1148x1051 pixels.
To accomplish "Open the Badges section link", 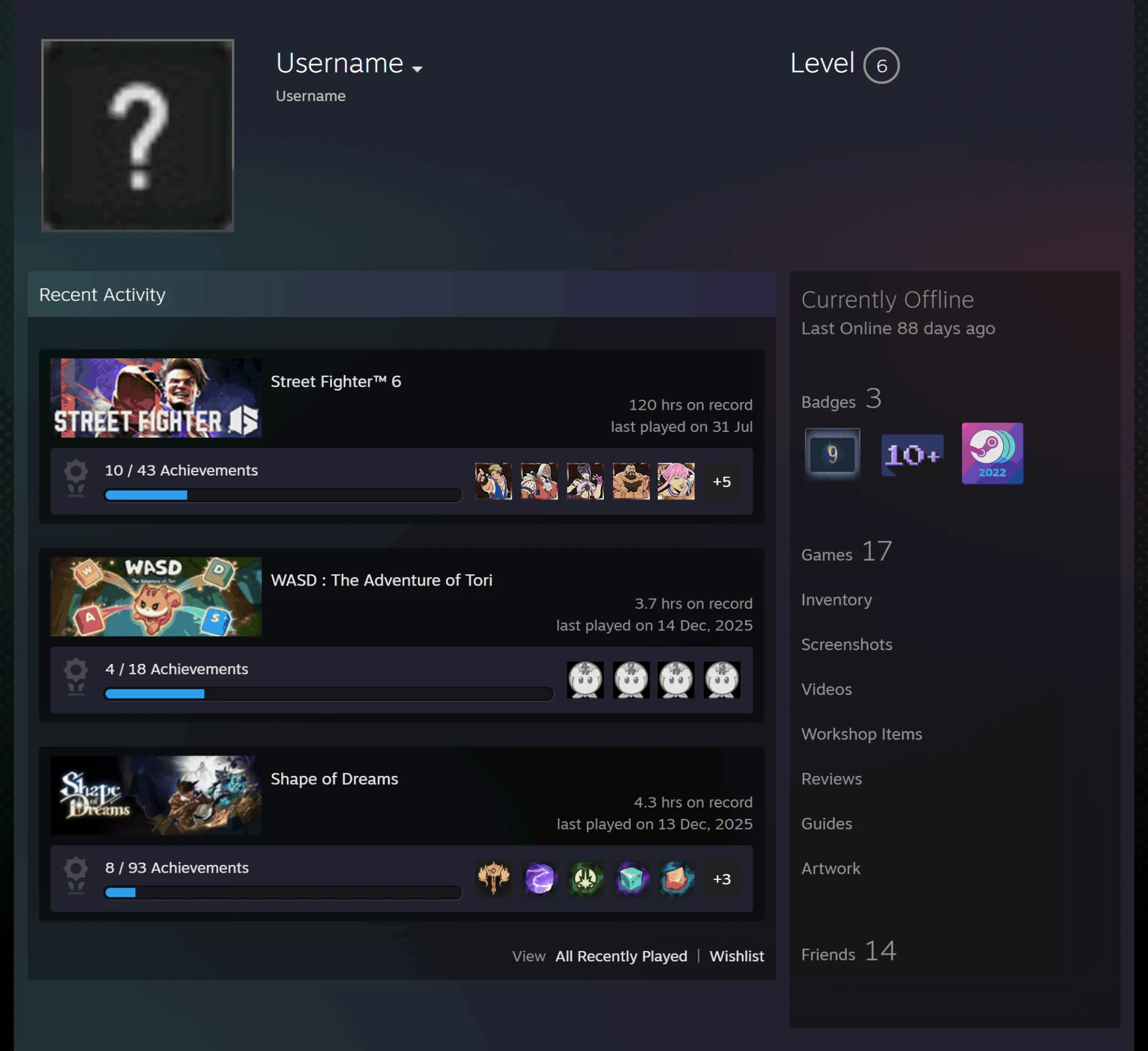I will (x=841, y=399).
